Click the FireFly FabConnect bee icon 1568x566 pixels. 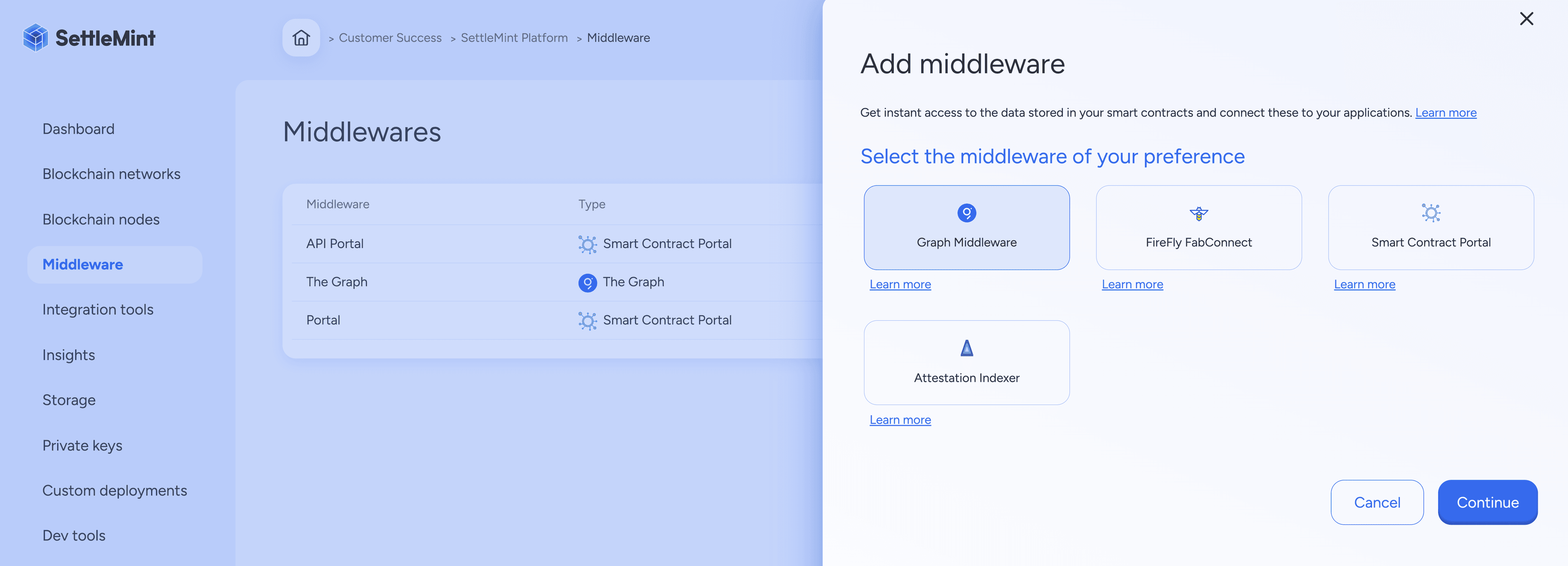tap(1198, 214)
